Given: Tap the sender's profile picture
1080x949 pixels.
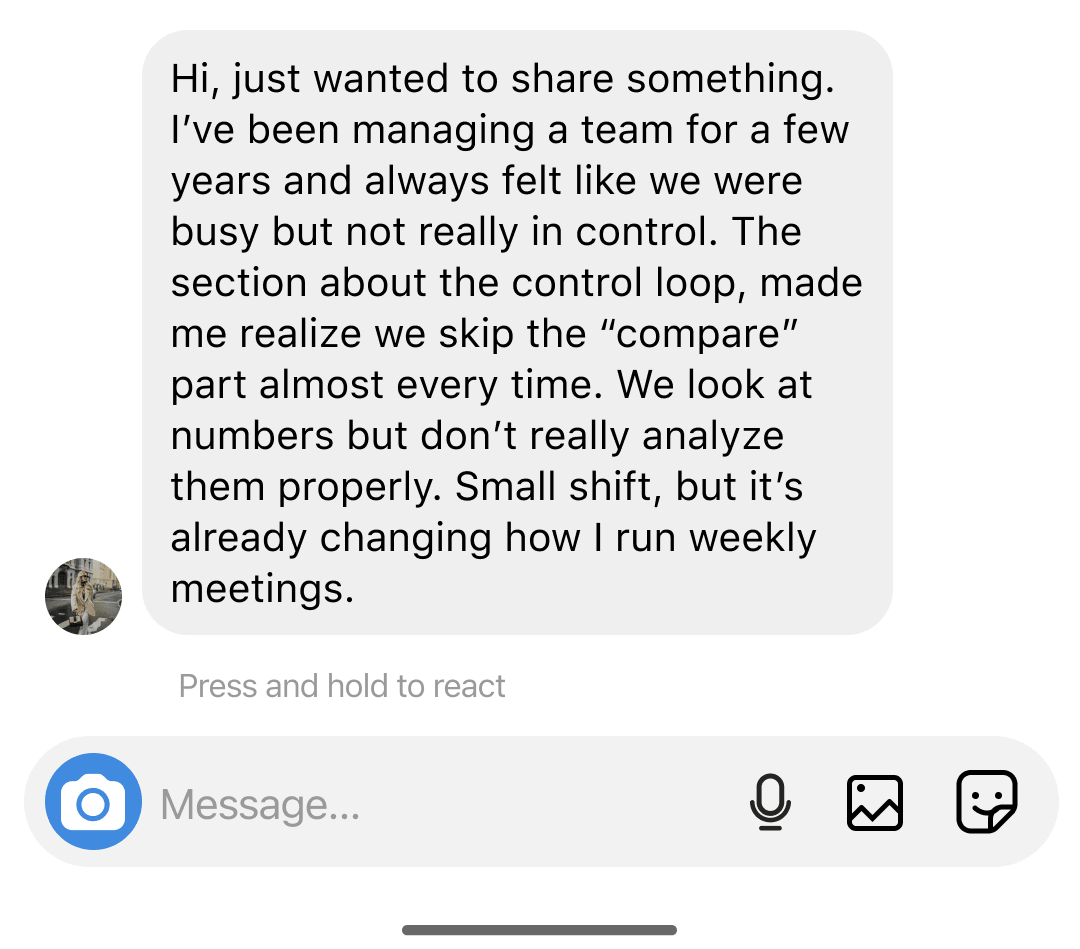Looking at the screenshot, I should (84, 596).
